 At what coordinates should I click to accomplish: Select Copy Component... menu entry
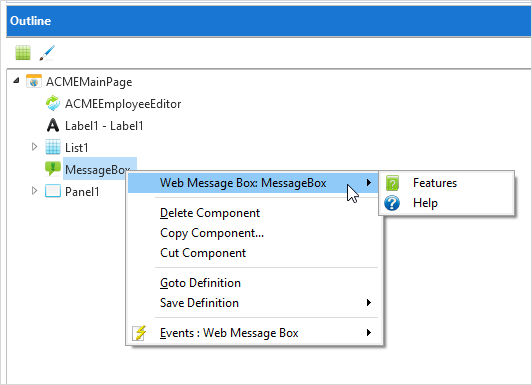click(212, 233)
